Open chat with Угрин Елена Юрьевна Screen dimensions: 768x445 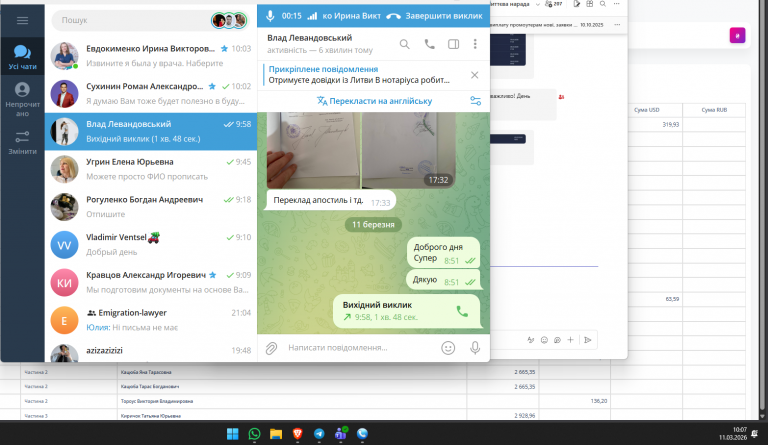pos(151,169)
